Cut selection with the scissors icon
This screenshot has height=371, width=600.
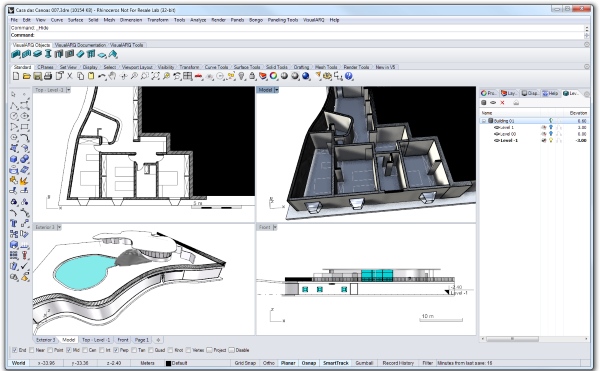[70, 76]
